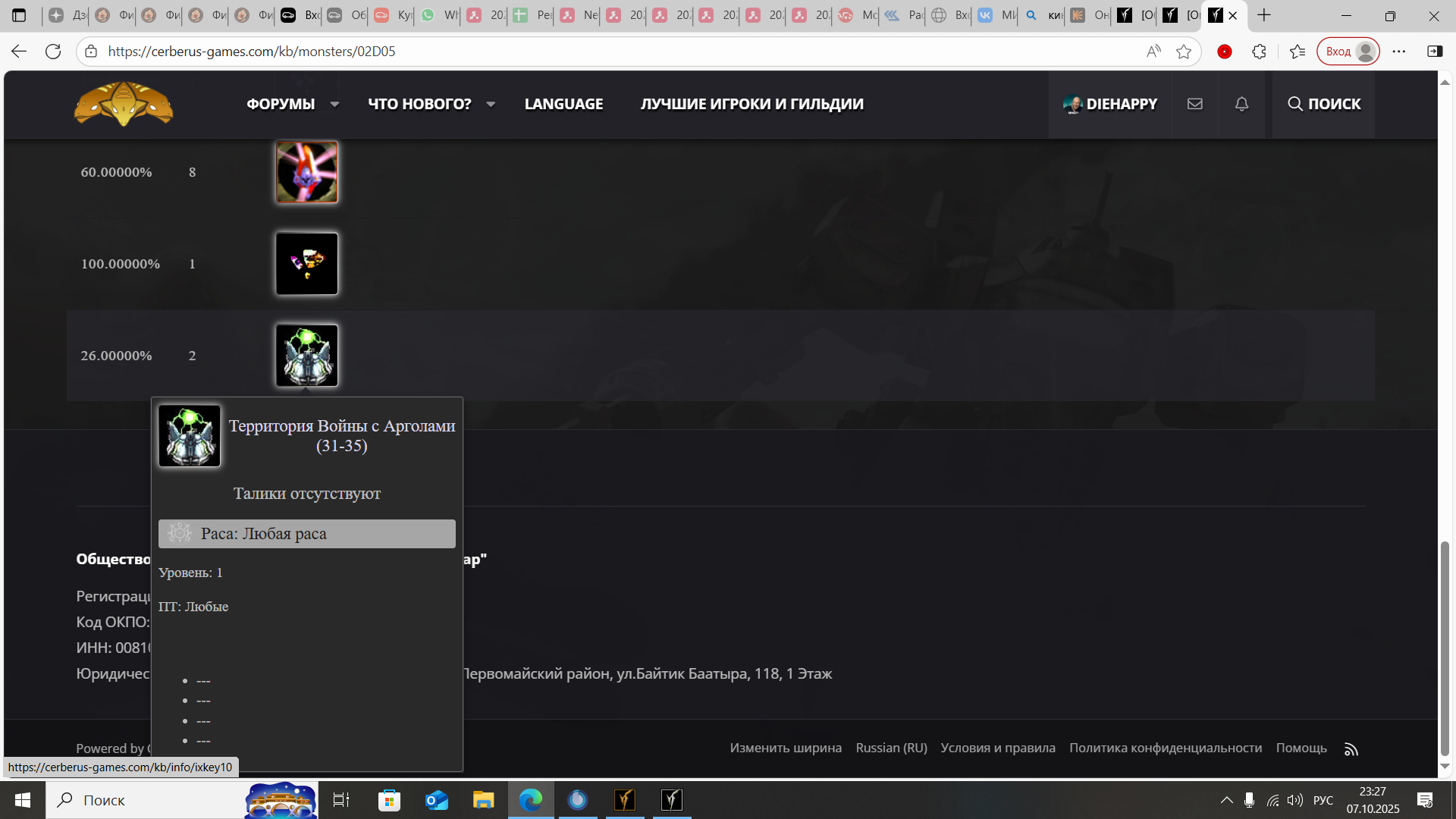Click the ПОИСК search button

click(1324, 104)
